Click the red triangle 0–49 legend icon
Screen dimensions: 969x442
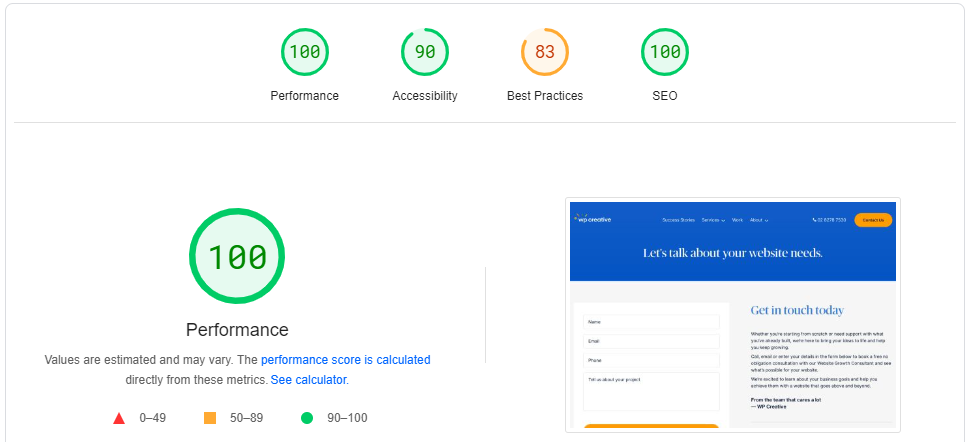tap(119, 419)
